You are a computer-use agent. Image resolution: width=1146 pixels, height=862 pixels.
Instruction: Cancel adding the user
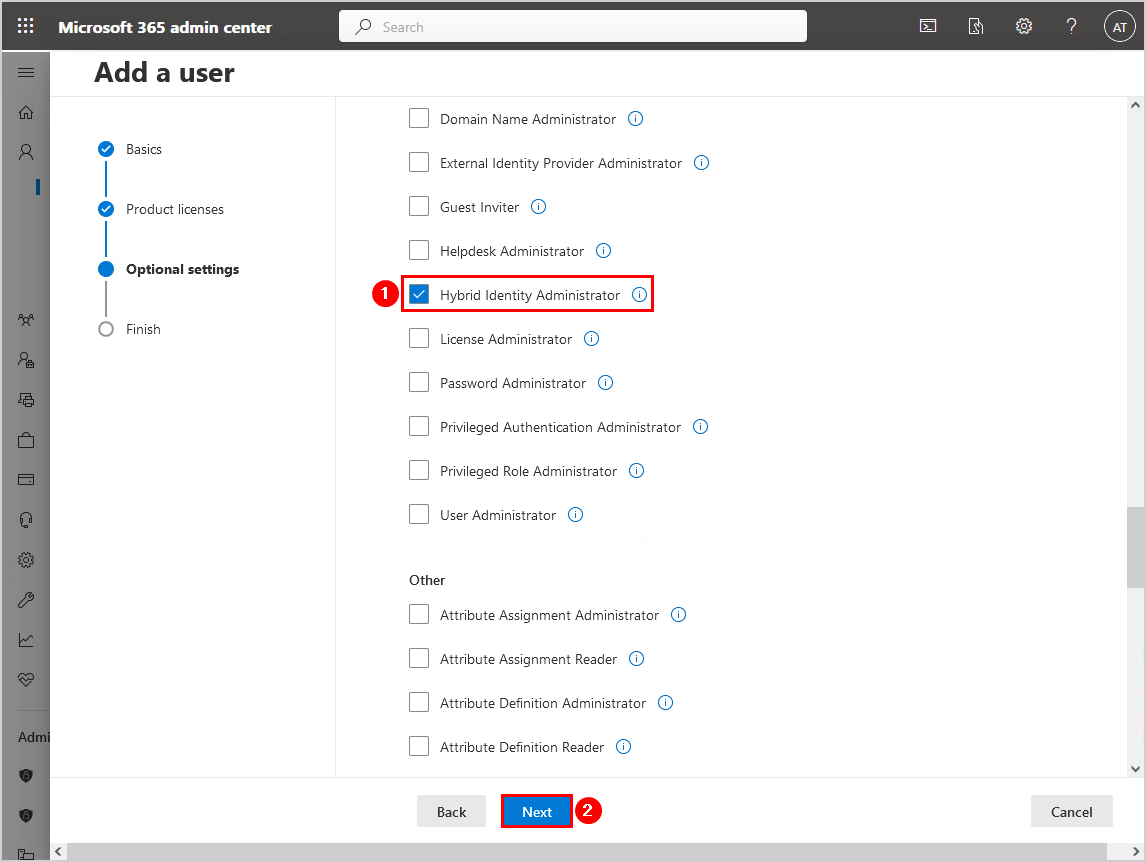click(x=1071, y=811)
